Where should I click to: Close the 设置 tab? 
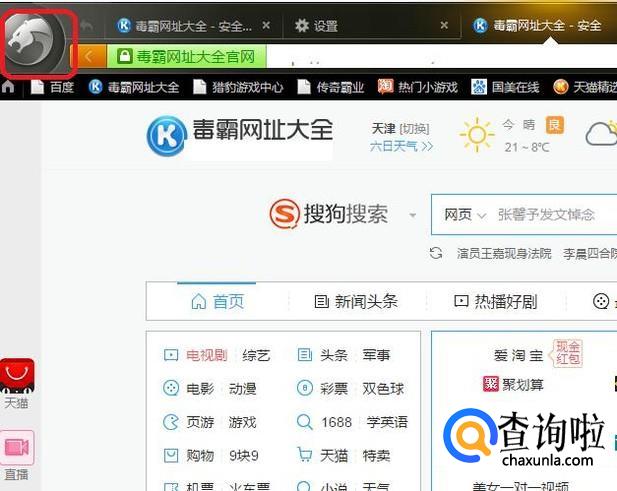[x=444, y=25]
